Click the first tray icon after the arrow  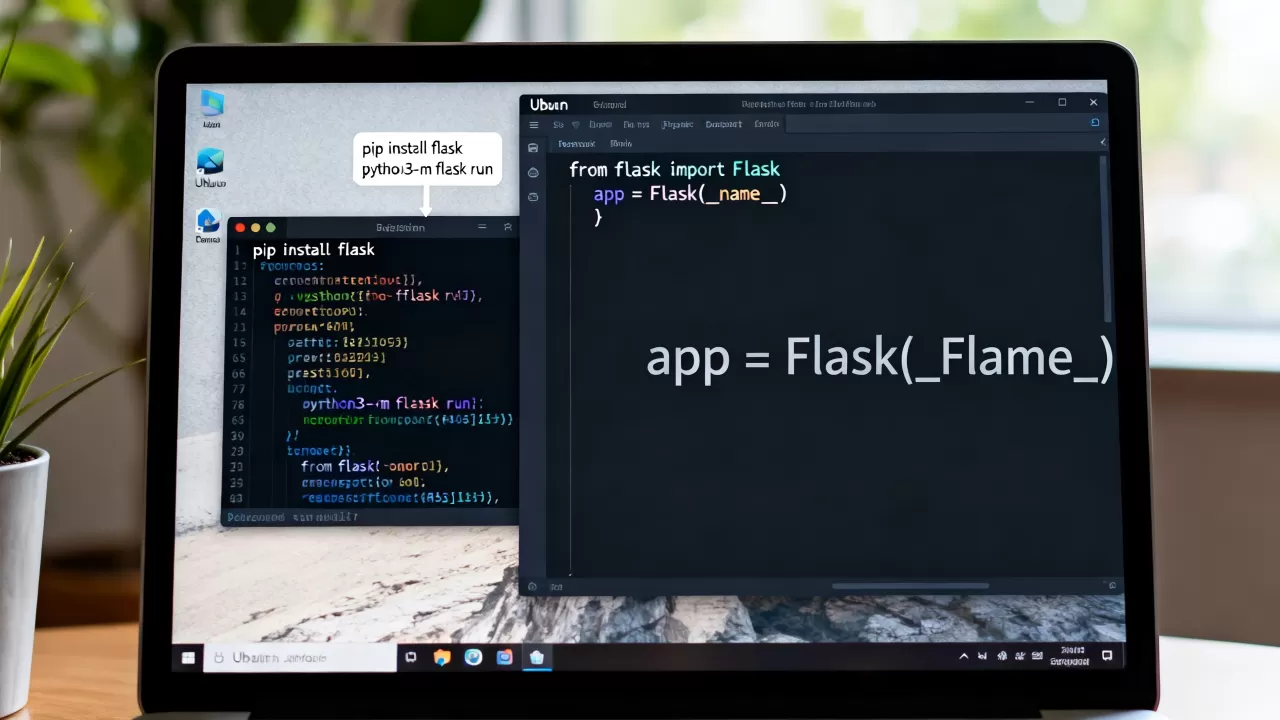[x=982, y=656]
